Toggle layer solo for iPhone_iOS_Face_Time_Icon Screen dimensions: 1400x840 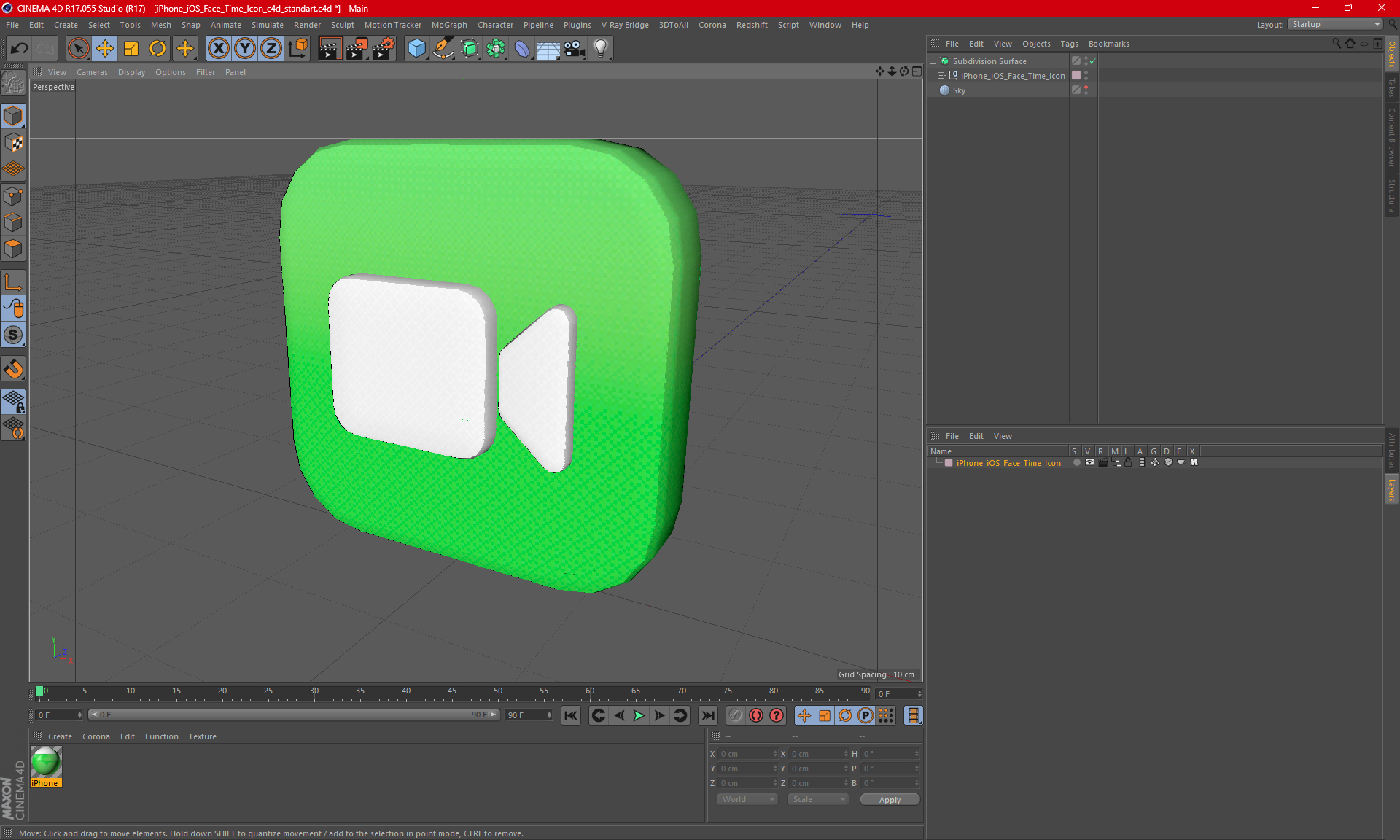(x=1076, y=462)
